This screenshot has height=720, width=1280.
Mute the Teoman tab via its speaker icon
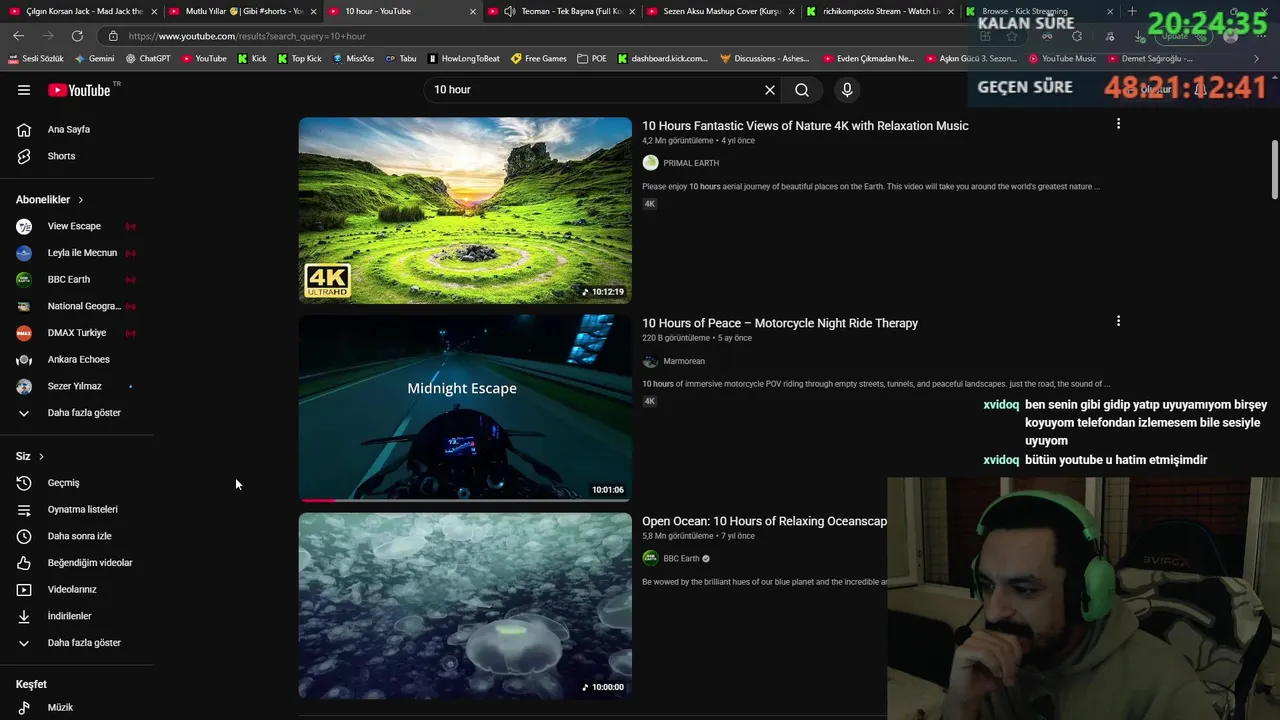(x=510, y=11)
